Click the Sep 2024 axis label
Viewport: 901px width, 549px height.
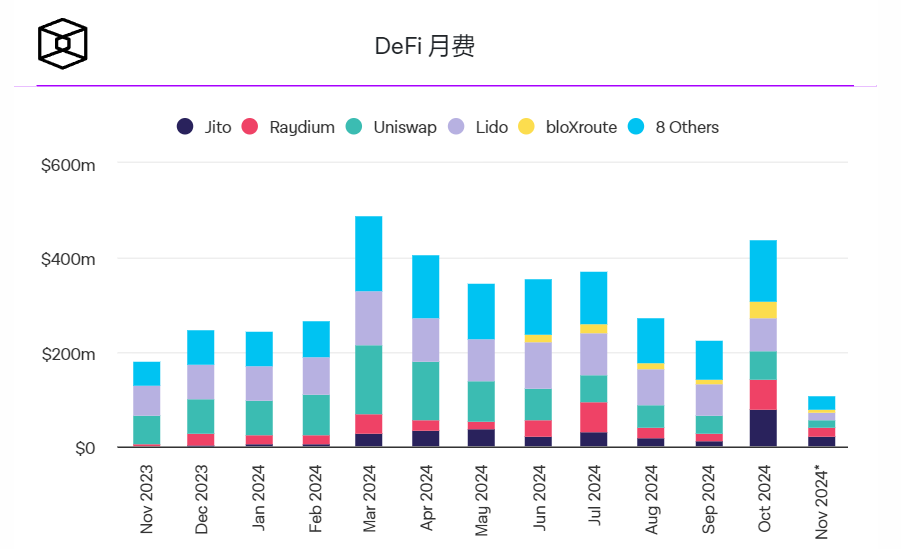pyautogui.click(x=709, y=499)
